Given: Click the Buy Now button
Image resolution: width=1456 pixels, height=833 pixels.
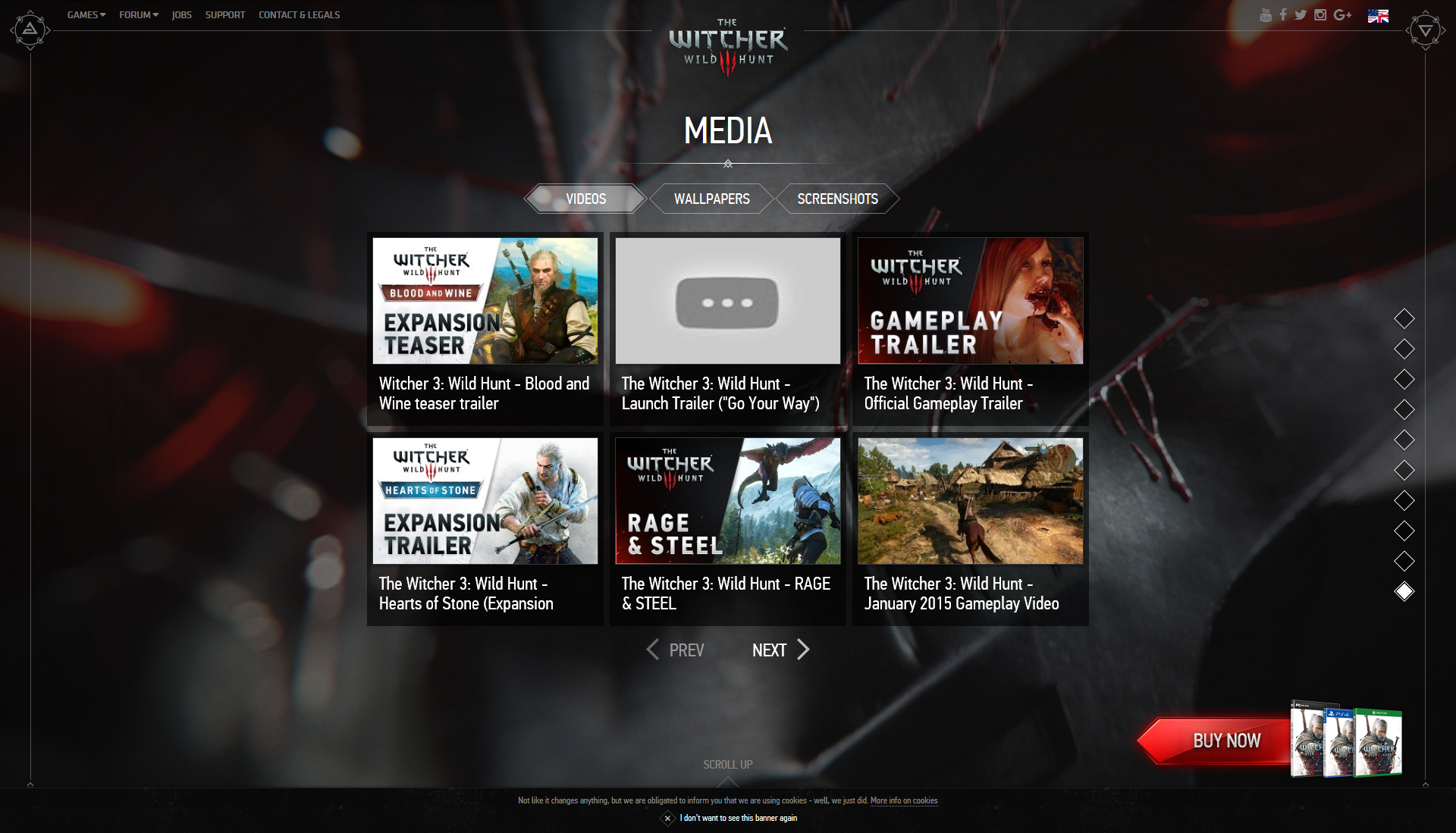Looking at the screenshot, I should (1226, 741).
